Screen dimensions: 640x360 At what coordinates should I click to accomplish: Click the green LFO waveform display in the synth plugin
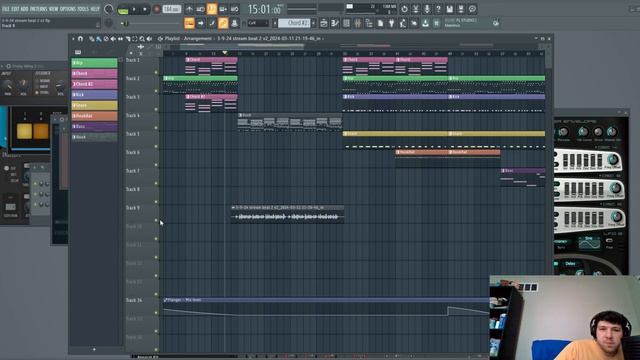tap(589, 242)
